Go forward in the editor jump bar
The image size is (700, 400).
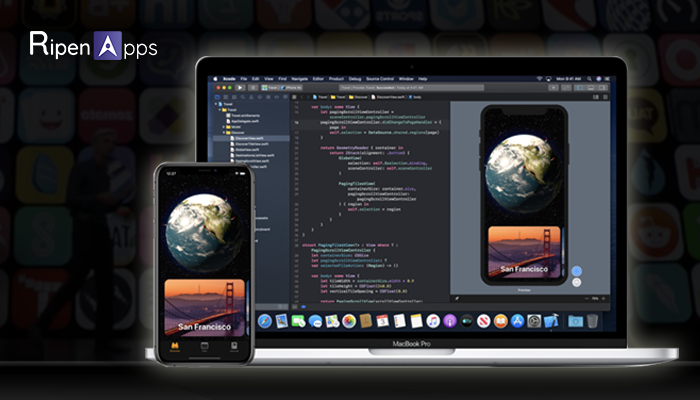pyautogui.click(x=308, y=97)
